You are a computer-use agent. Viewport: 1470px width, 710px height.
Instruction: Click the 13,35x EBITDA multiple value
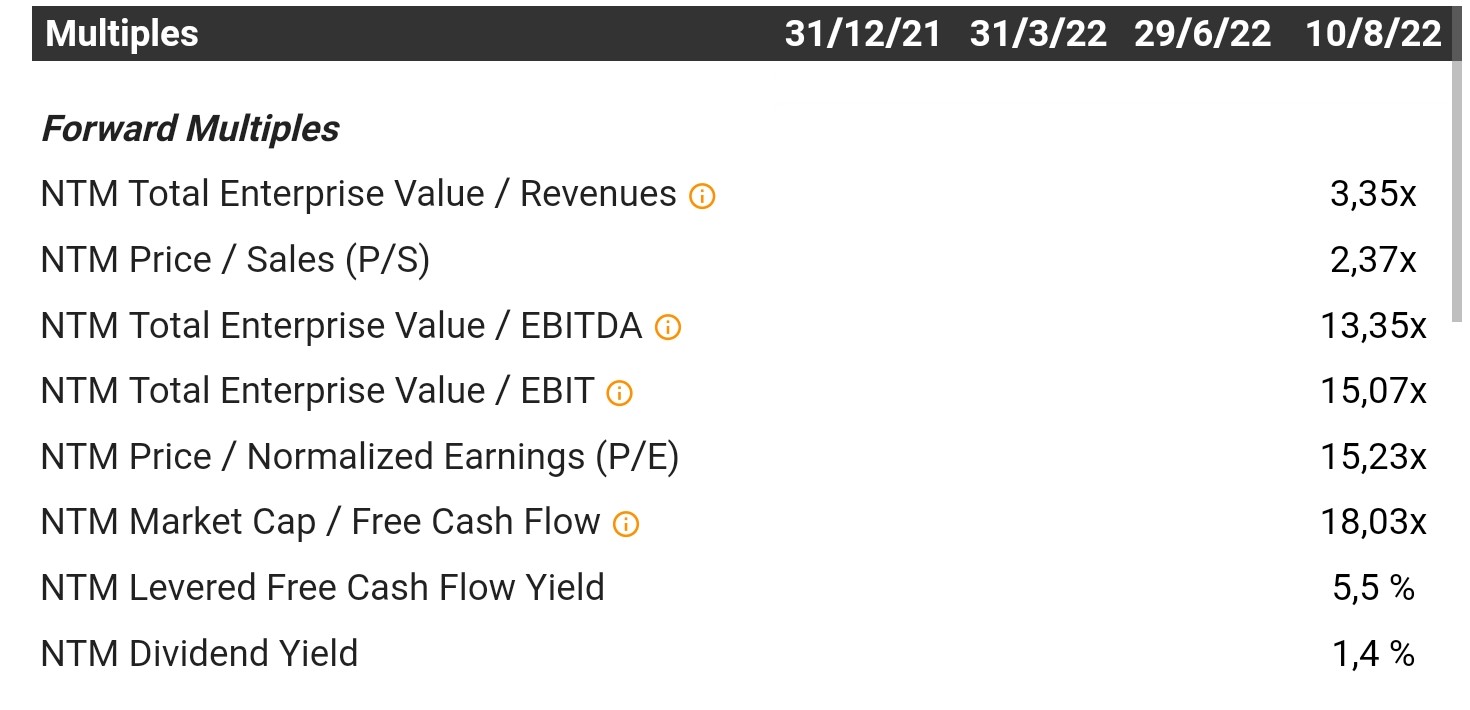(1373, 326)
